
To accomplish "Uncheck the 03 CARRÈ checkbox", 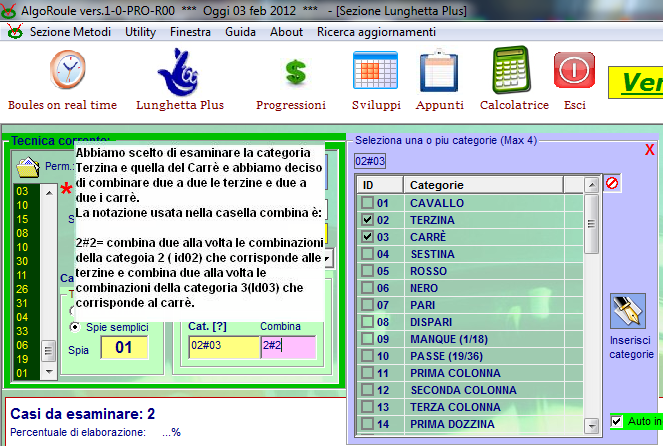I will click(367, 237).
